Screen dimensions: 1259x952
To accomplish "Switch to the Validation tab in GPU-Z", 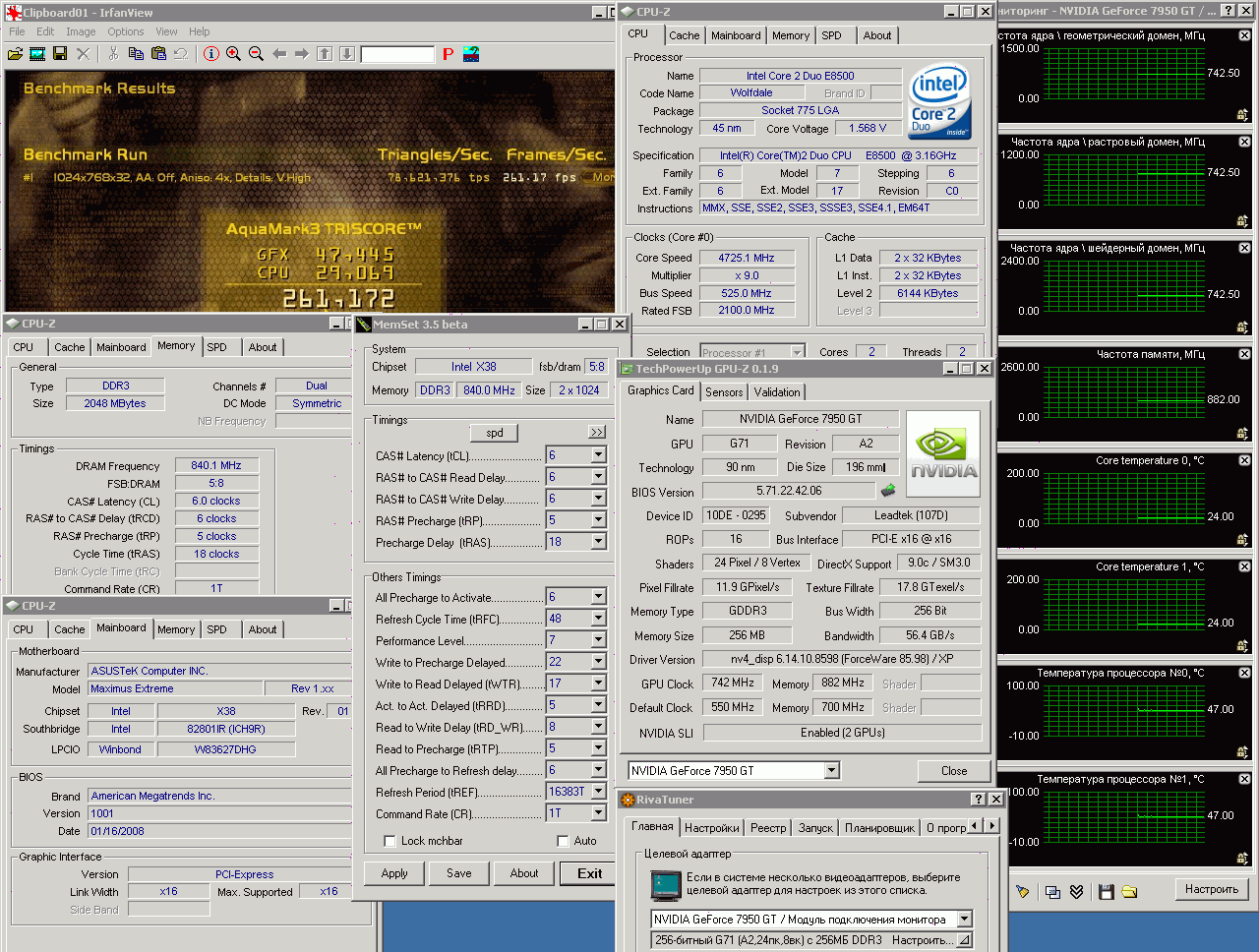I will pyautogui.click(x=777, y=392).
